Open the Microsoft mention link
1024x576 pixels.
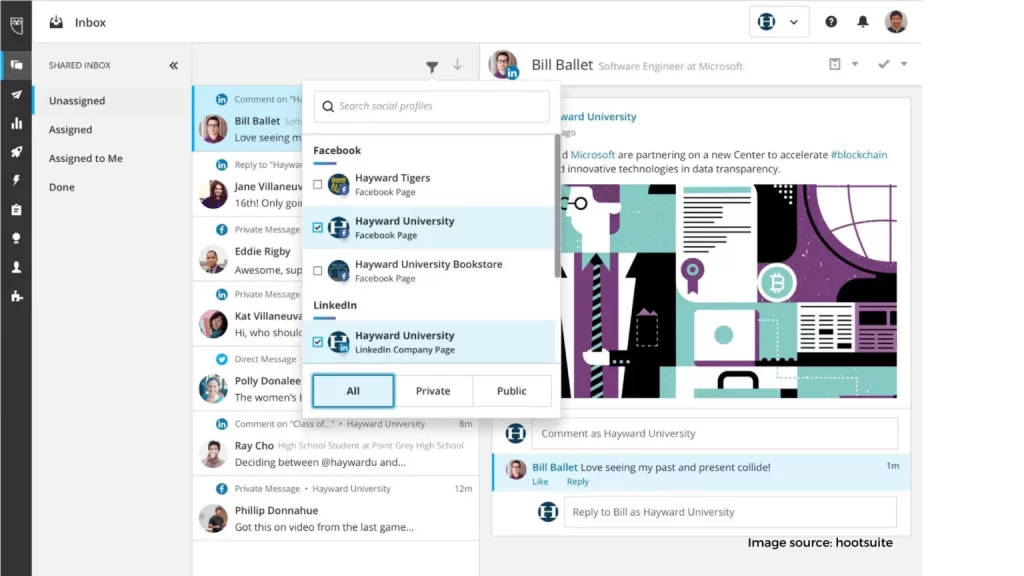[592, 155]
